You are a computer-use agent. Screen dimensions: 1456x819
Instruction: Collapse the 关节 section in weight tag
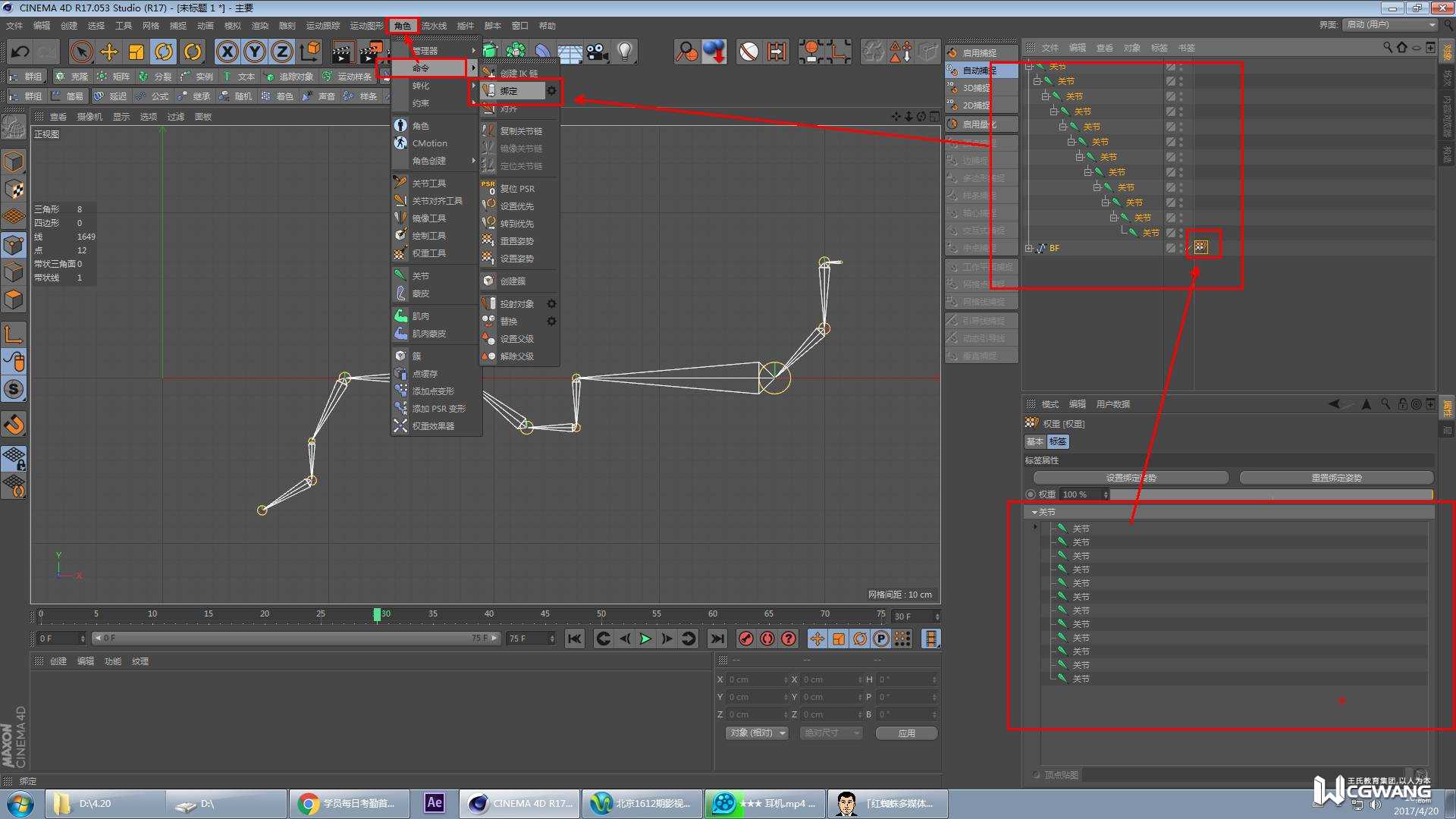[1034, 513]
